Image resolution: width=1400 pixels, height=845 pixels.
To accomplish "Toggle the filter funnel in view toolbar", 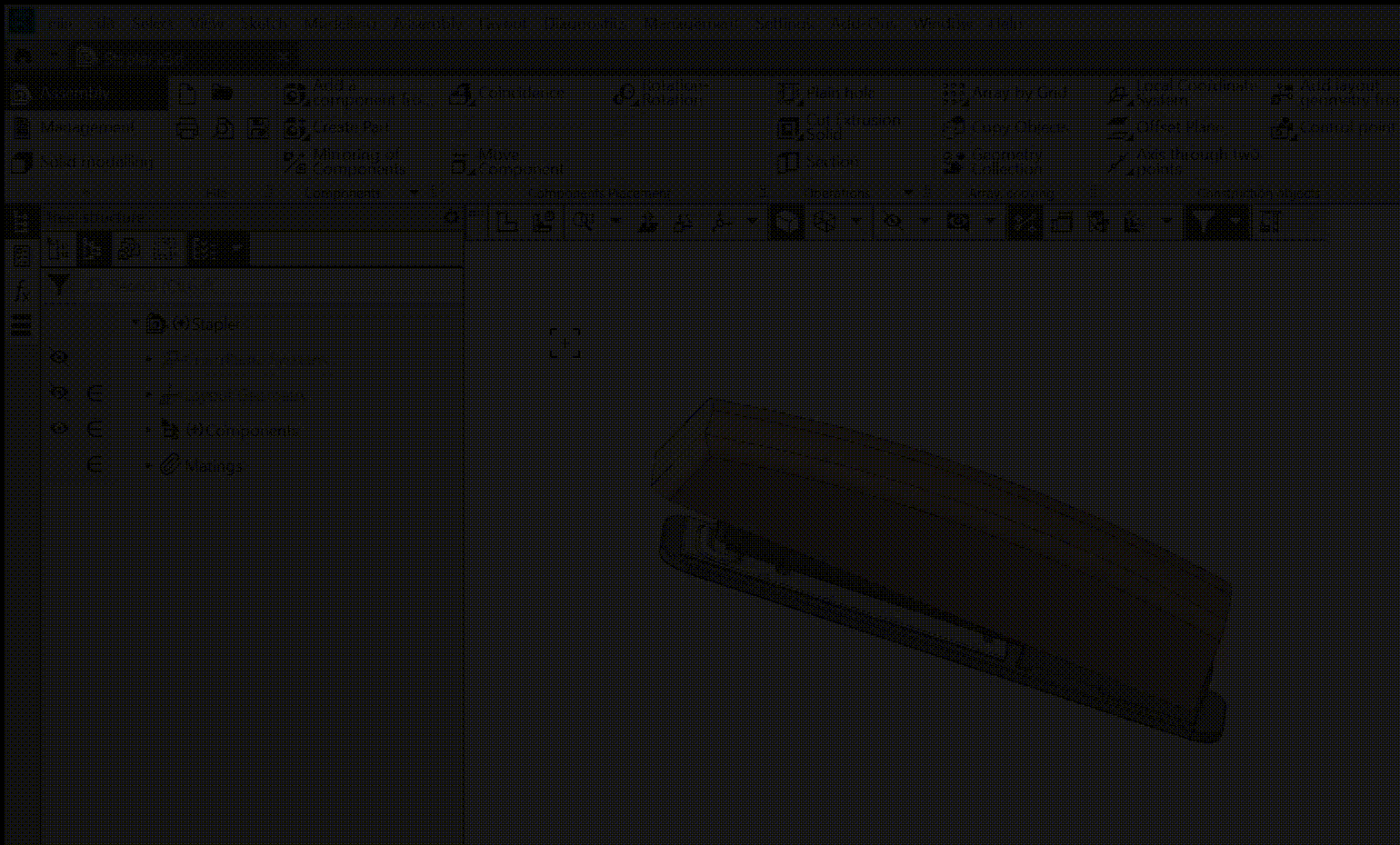I will click(x=1203, y=222).
